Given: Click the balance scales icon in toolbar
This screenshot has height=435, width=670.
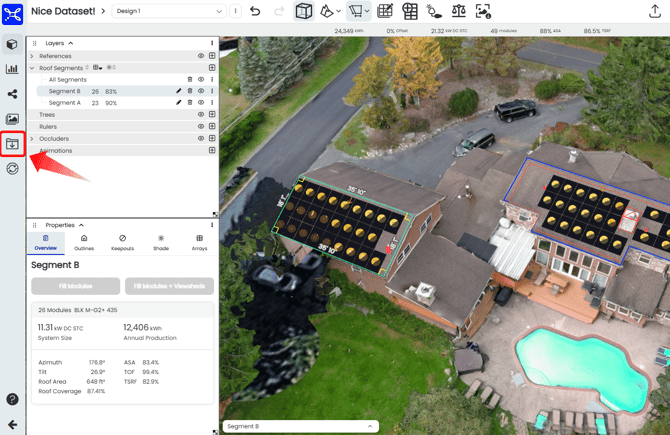Looking at the screenshot, I should [458, 11].
